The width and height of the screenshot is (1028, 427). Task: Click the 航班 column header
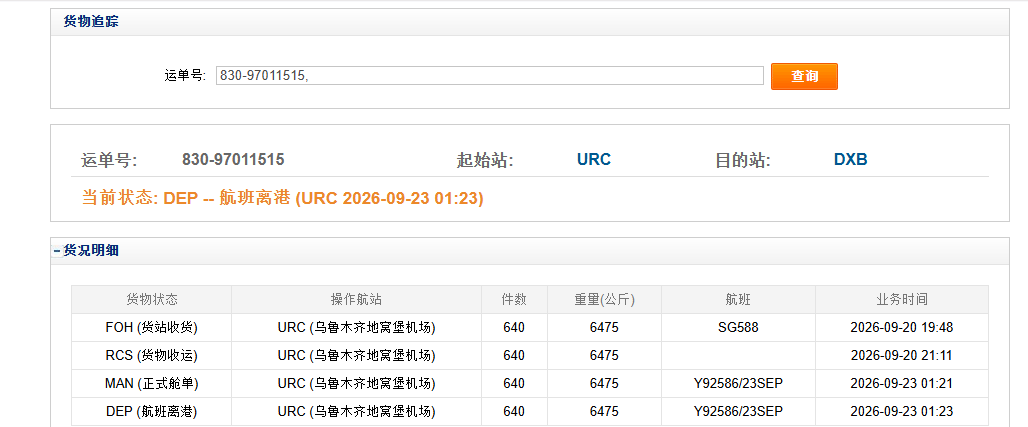click(x=738, y=300)
